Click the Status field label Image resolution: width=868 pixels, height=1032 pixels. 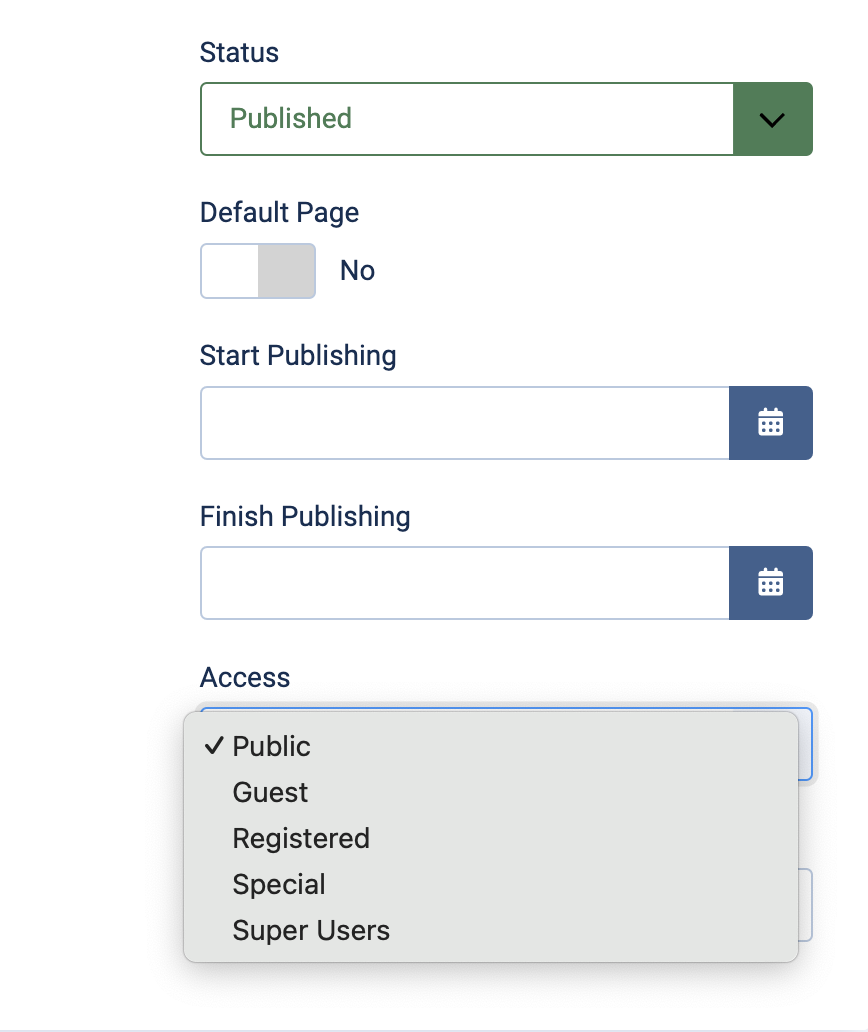click(239, 52)
